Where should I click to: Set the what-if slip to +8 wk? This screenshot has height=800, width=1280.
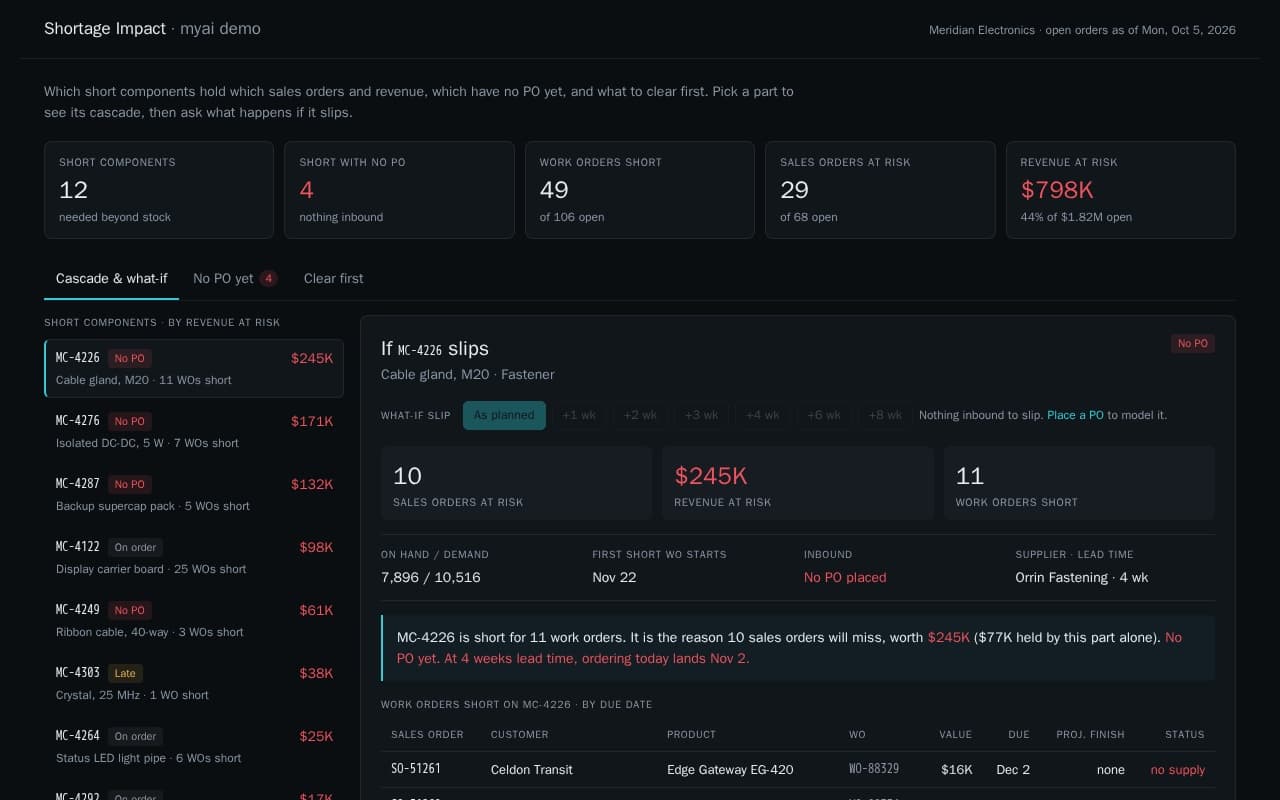(x=885, y=415)
